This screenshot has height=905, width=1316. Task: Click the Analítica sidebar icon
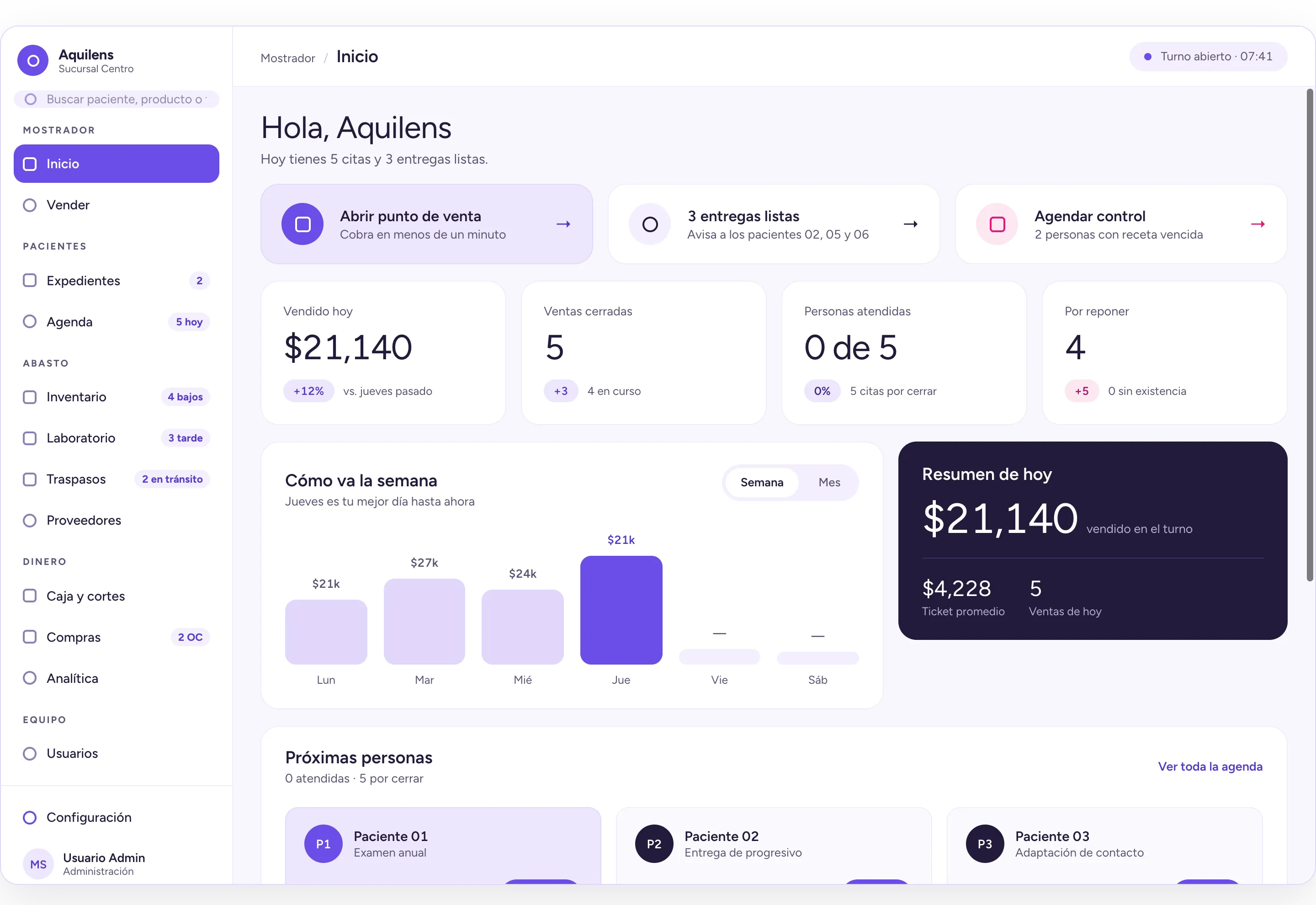tap(29, 678)
